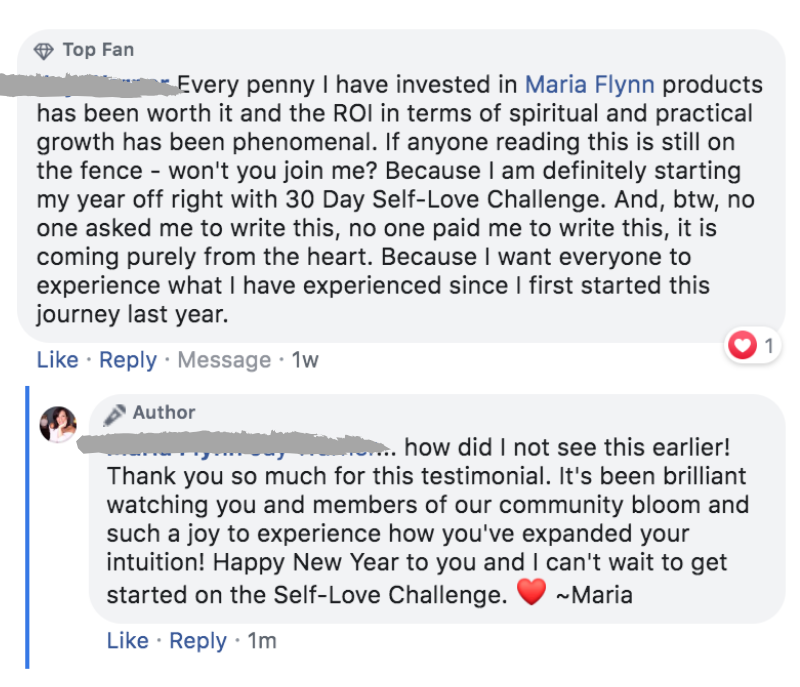Reply to the Top Fan testimonial comment
Screen dimensions: 800x687
(128, 360)
